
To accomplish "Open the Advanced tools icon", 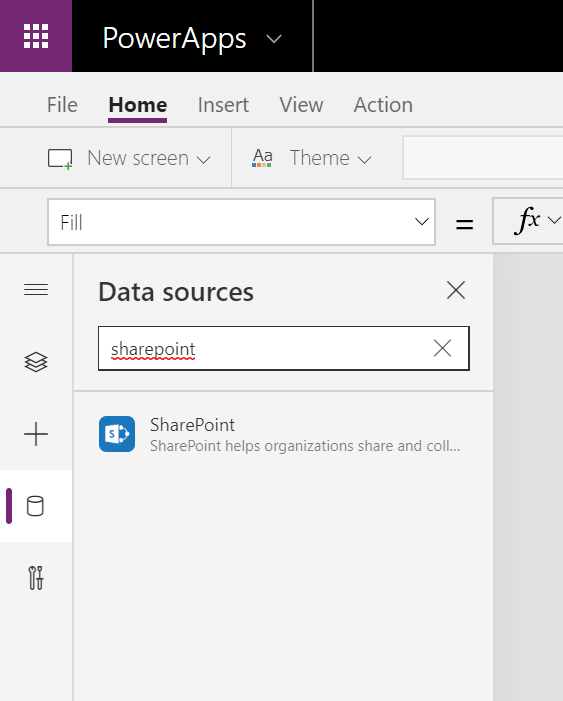I will (x=36, y=578).
